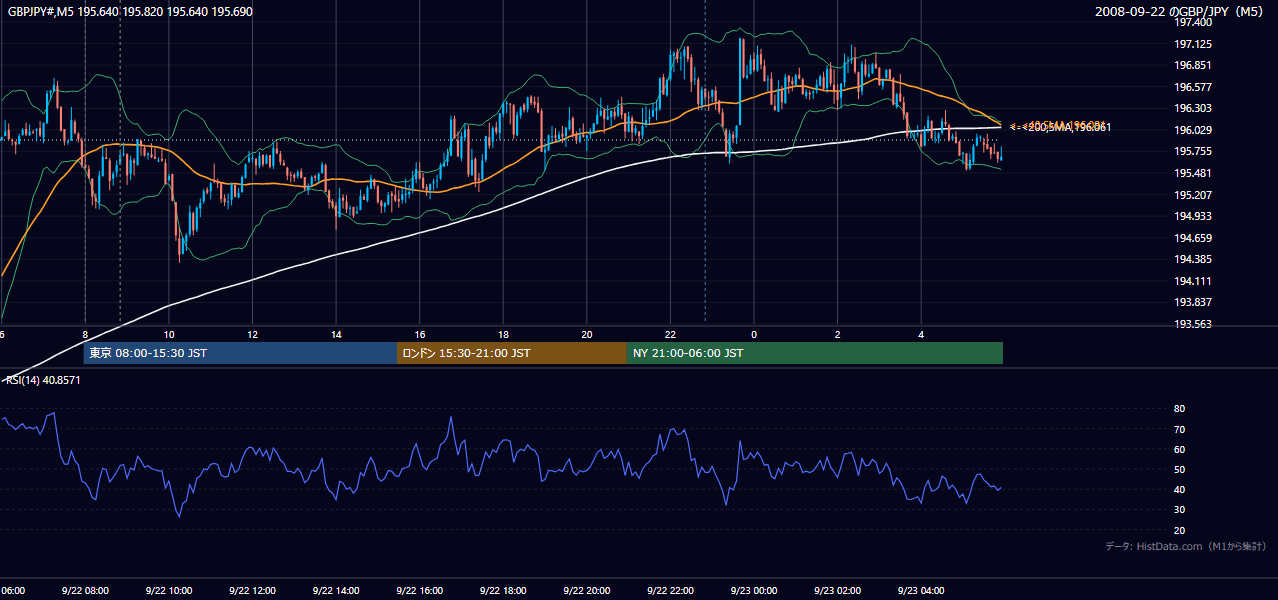Click the 196.029 price axis label
This screenshot has height=600, width=1278.
coord(1194,130)
